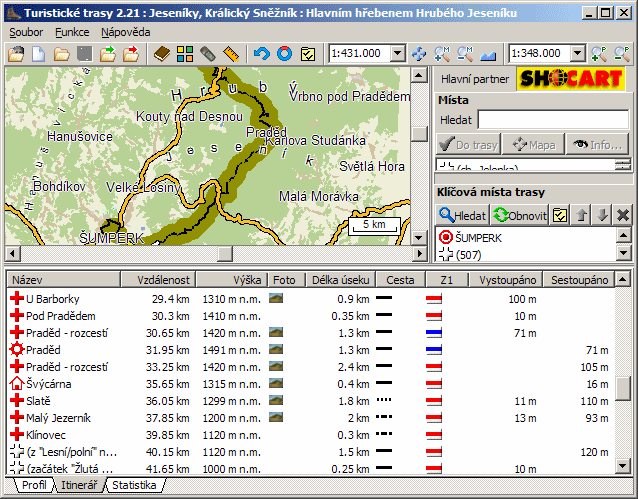Show the elevation profile chart icon
638x499 pixels.
[490, 53]
